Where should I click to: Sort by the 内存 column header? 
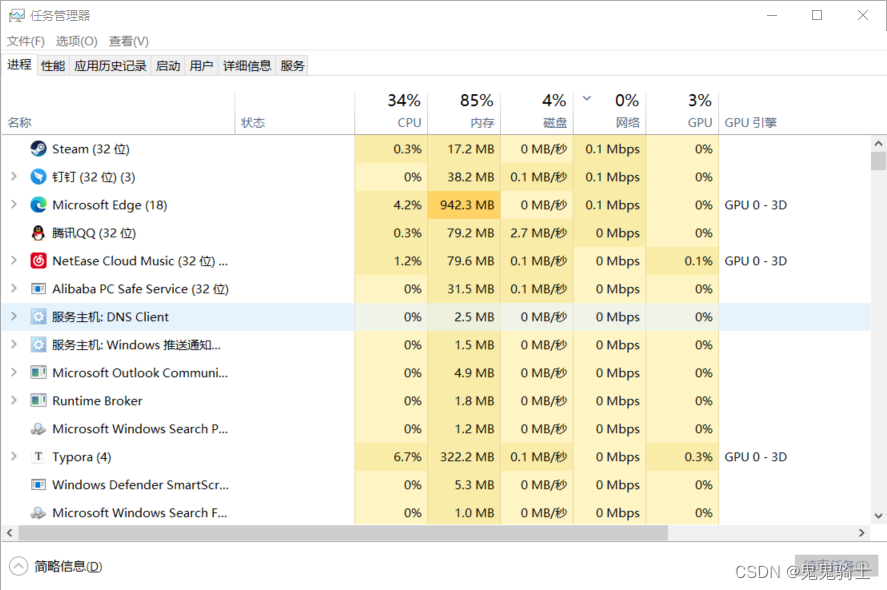464,113
